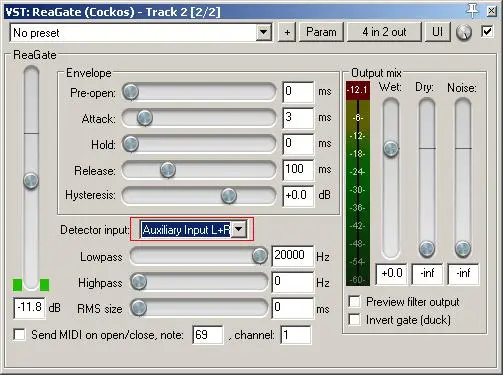Enable Send MIDI on open/close checkbox

[19, 334]
